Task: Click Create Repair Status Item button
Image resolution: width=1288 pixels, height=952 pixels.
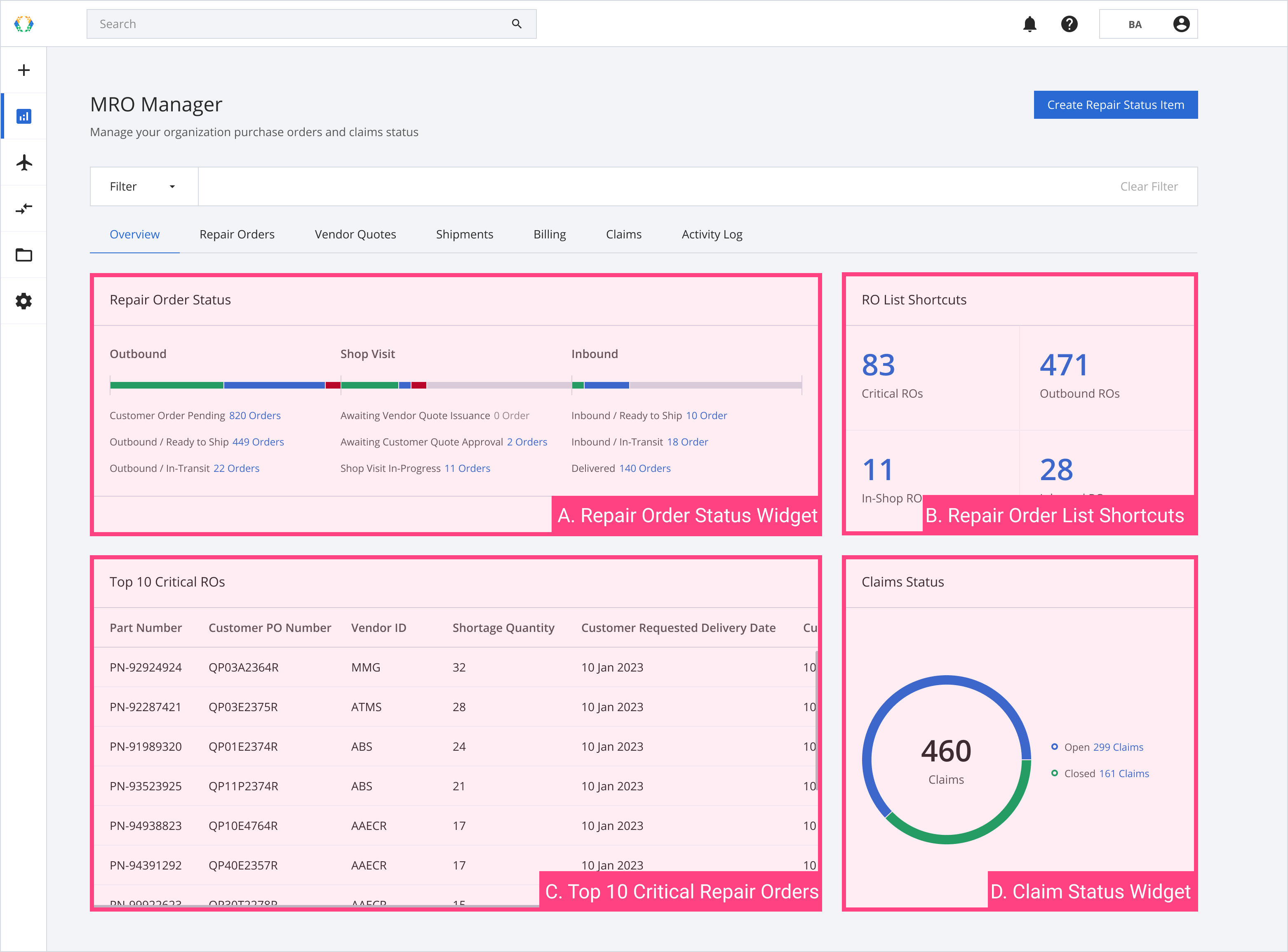Action: coord(1115,104)
